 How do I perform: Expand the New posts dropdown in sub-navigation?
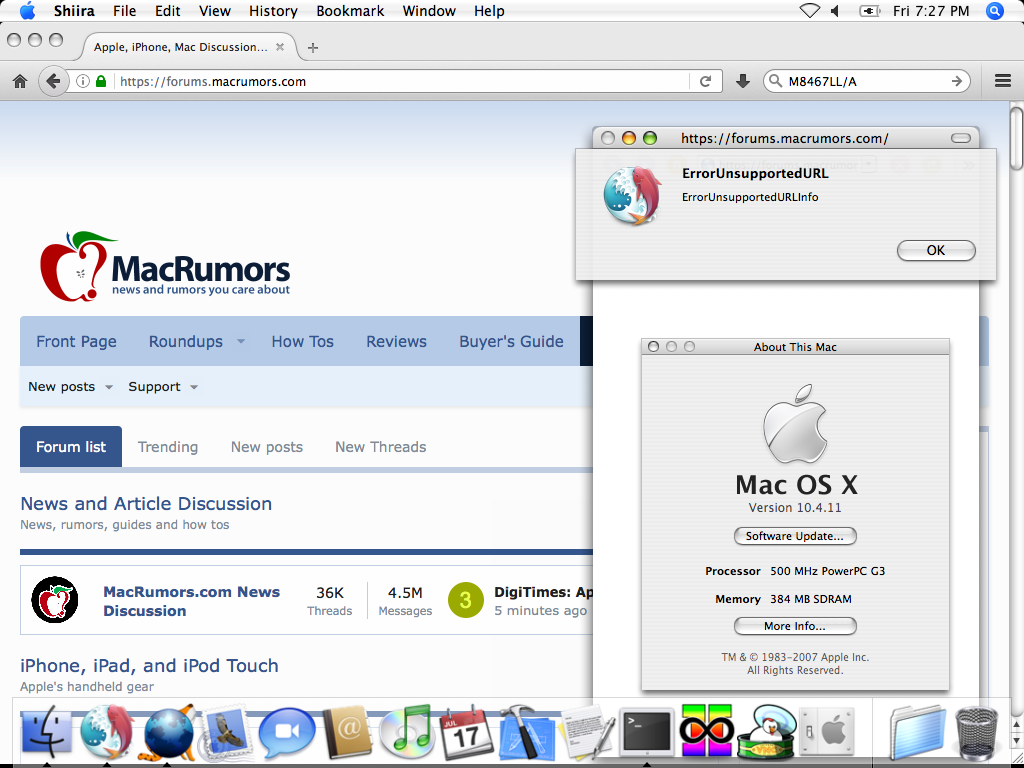pos(109,387)
